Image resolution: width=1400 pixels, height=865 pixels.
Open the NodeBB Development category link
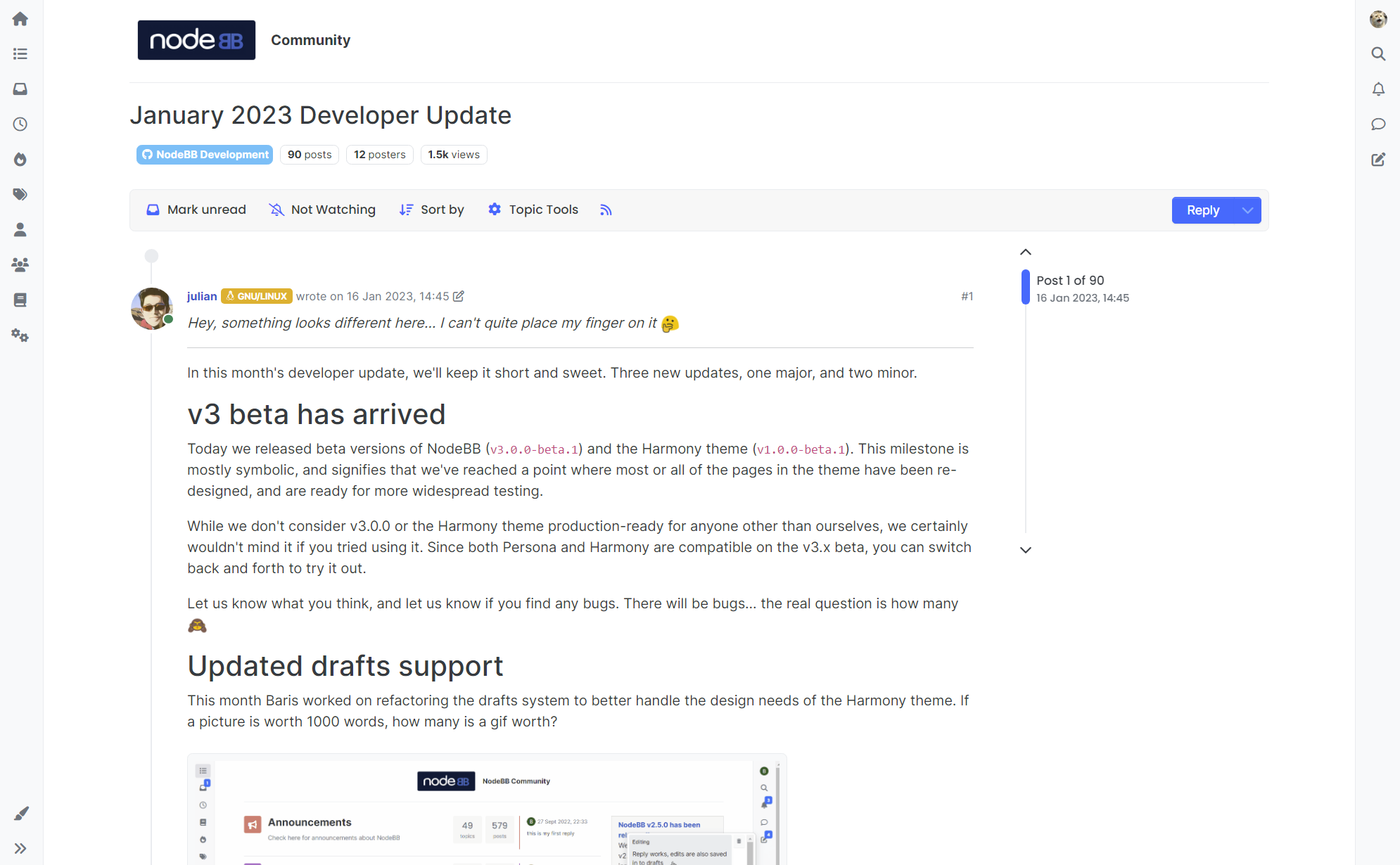tap(205, 155)
